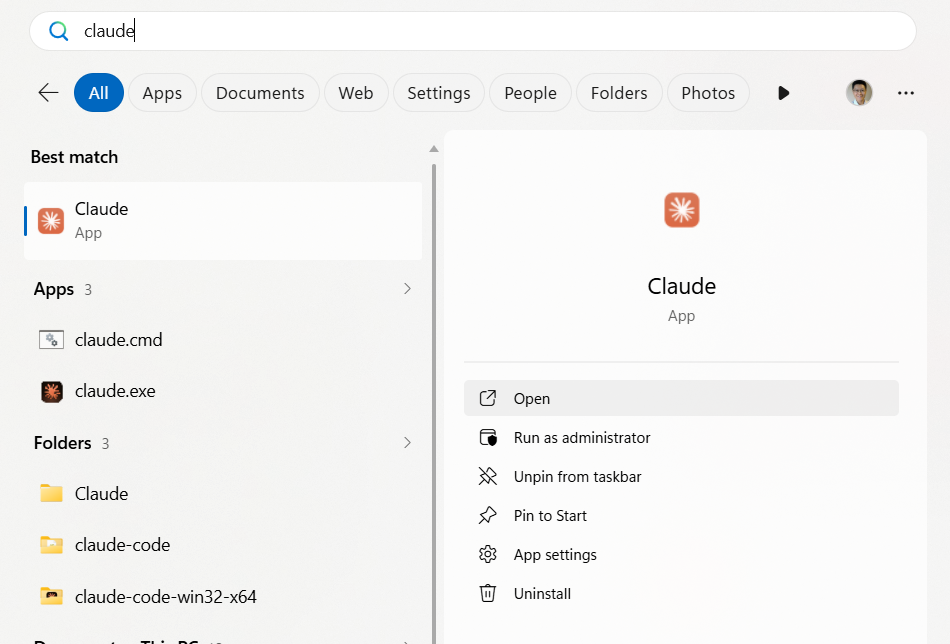Open the claude-code folder result

tap(223, 545)
